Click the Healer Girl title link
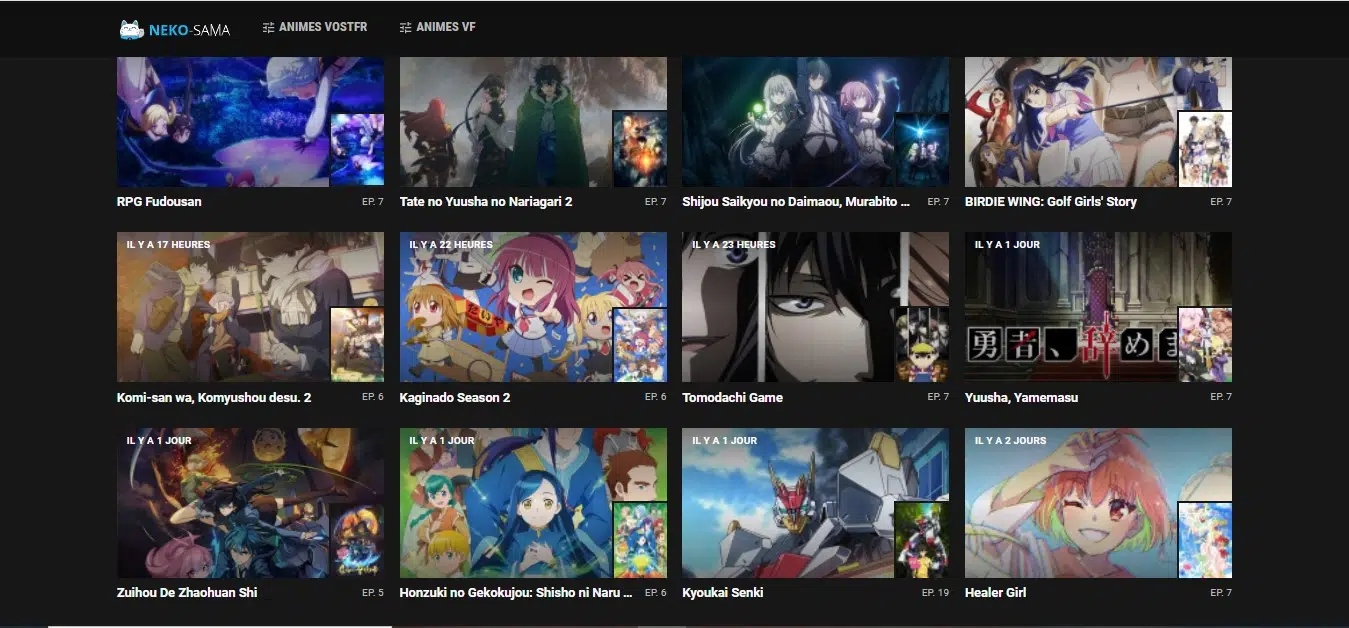 coord(996,593)
